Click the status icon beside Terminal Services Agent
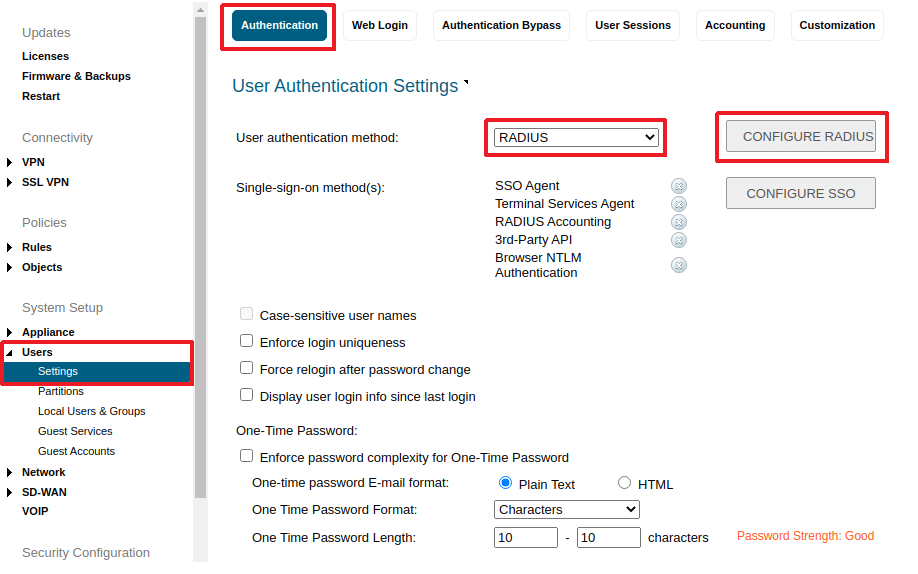 [679, 204]
